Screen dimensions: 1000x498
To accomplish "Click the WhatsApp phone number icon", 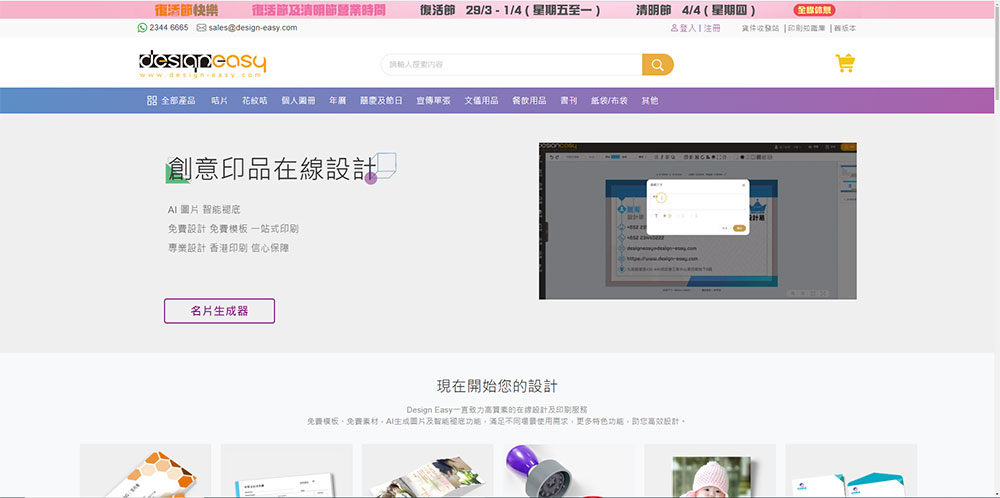I will (x=142, y=28).
